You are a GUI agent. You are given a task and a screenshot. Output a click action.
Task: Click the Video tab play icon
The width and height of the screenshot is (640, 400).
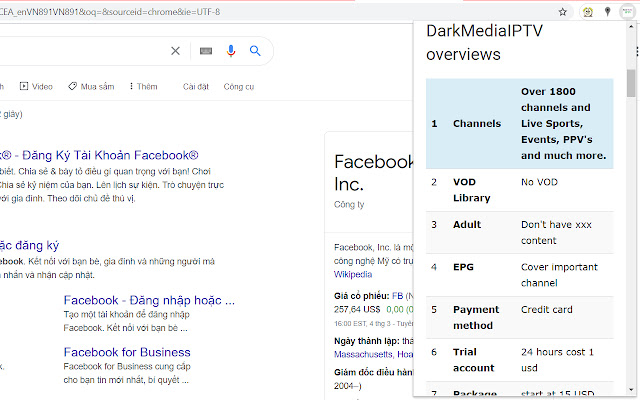[24, 86]
